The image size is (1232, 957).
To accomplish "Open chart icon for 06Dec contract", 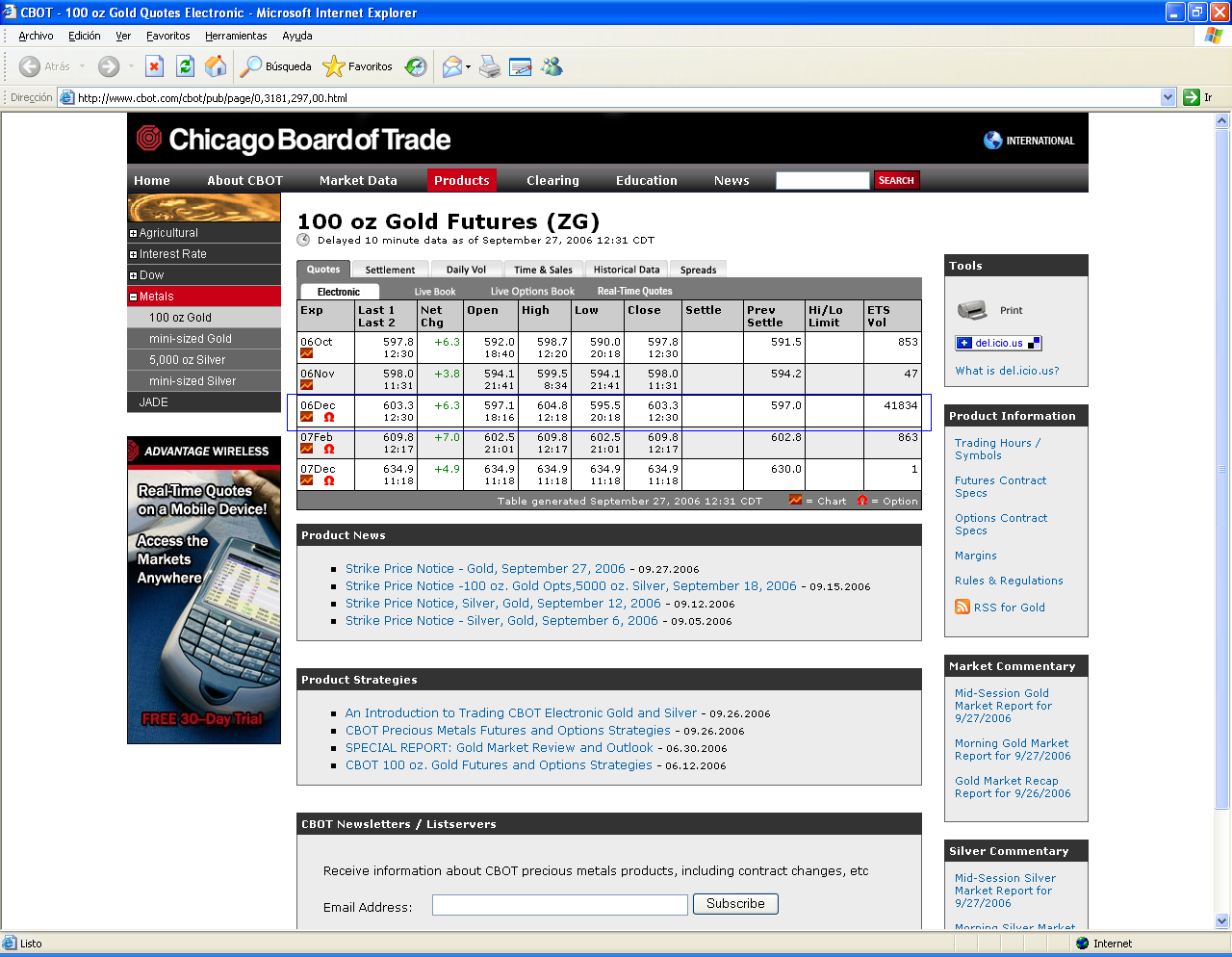I will pos(306,417).
